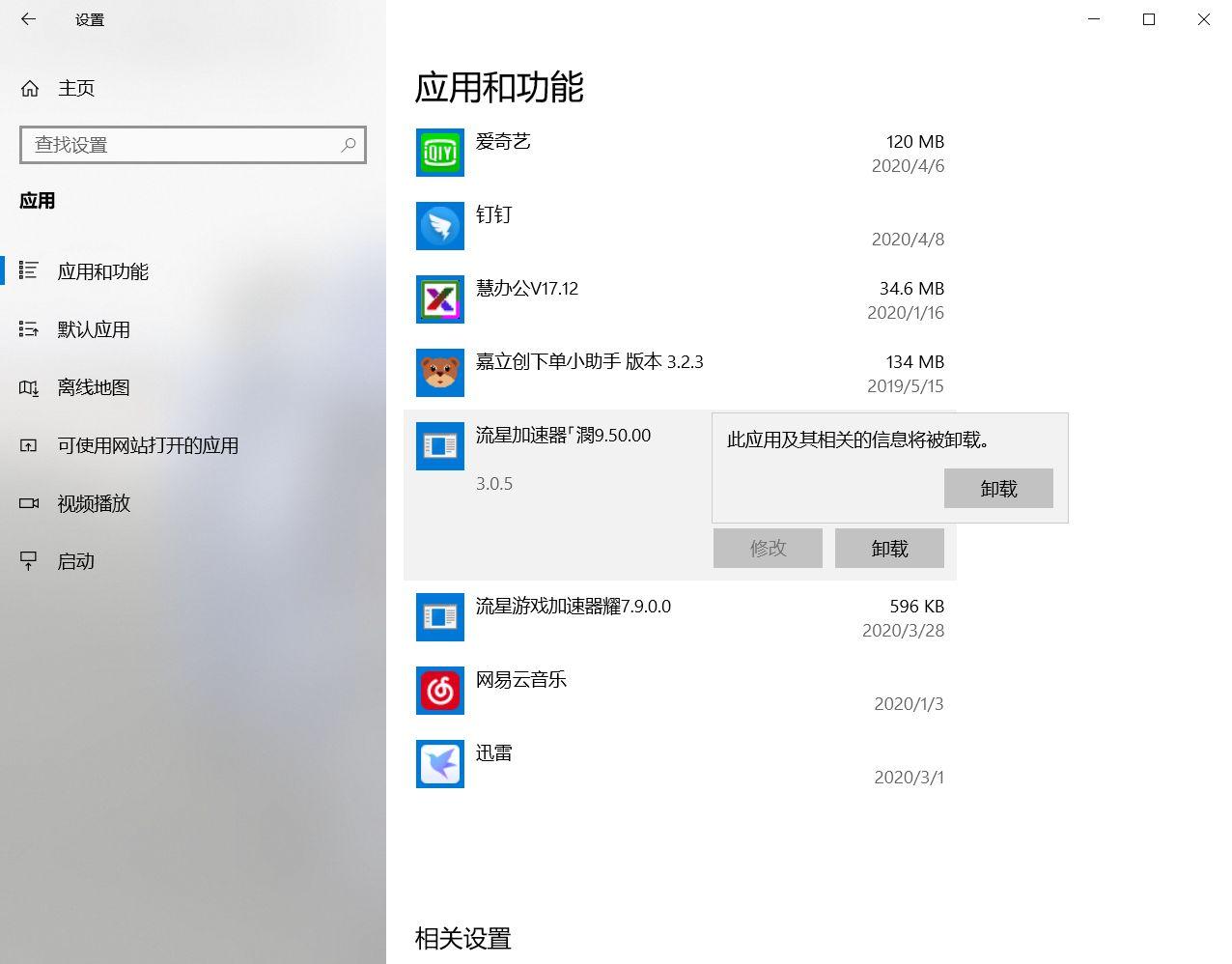
Task: Select the 嘉立创下单小助手 bear icon
Action: (440, 373)
